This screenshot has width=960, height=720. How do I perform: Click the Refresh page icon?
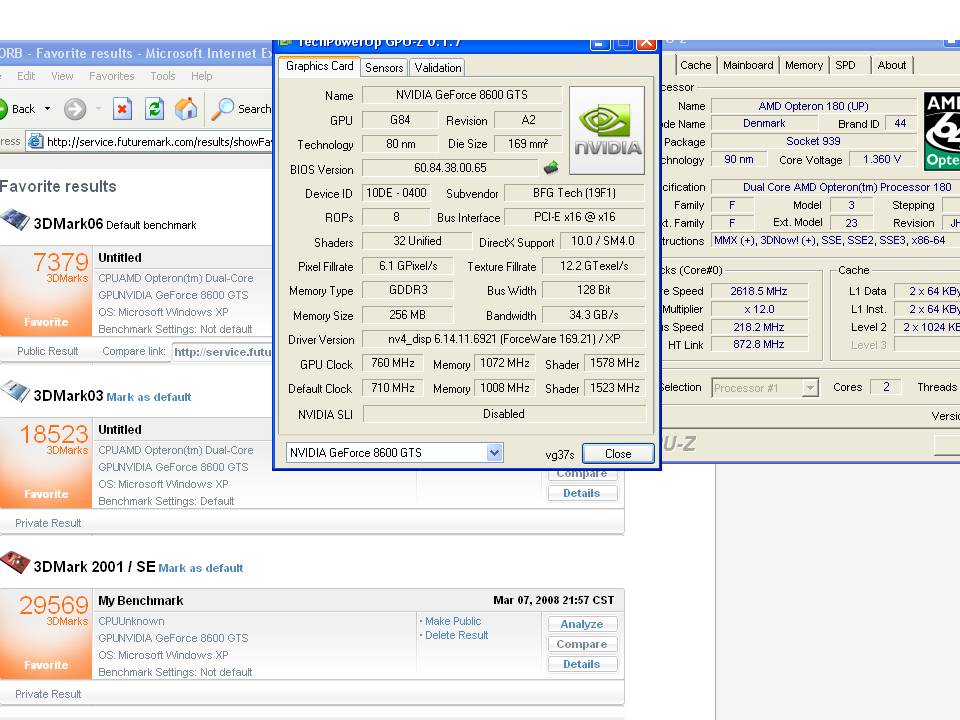(x=154, y=109)
